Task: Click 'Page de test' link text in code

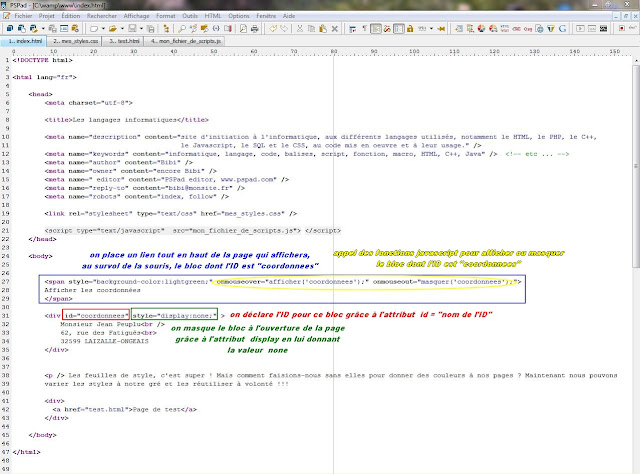Action: 157,409
